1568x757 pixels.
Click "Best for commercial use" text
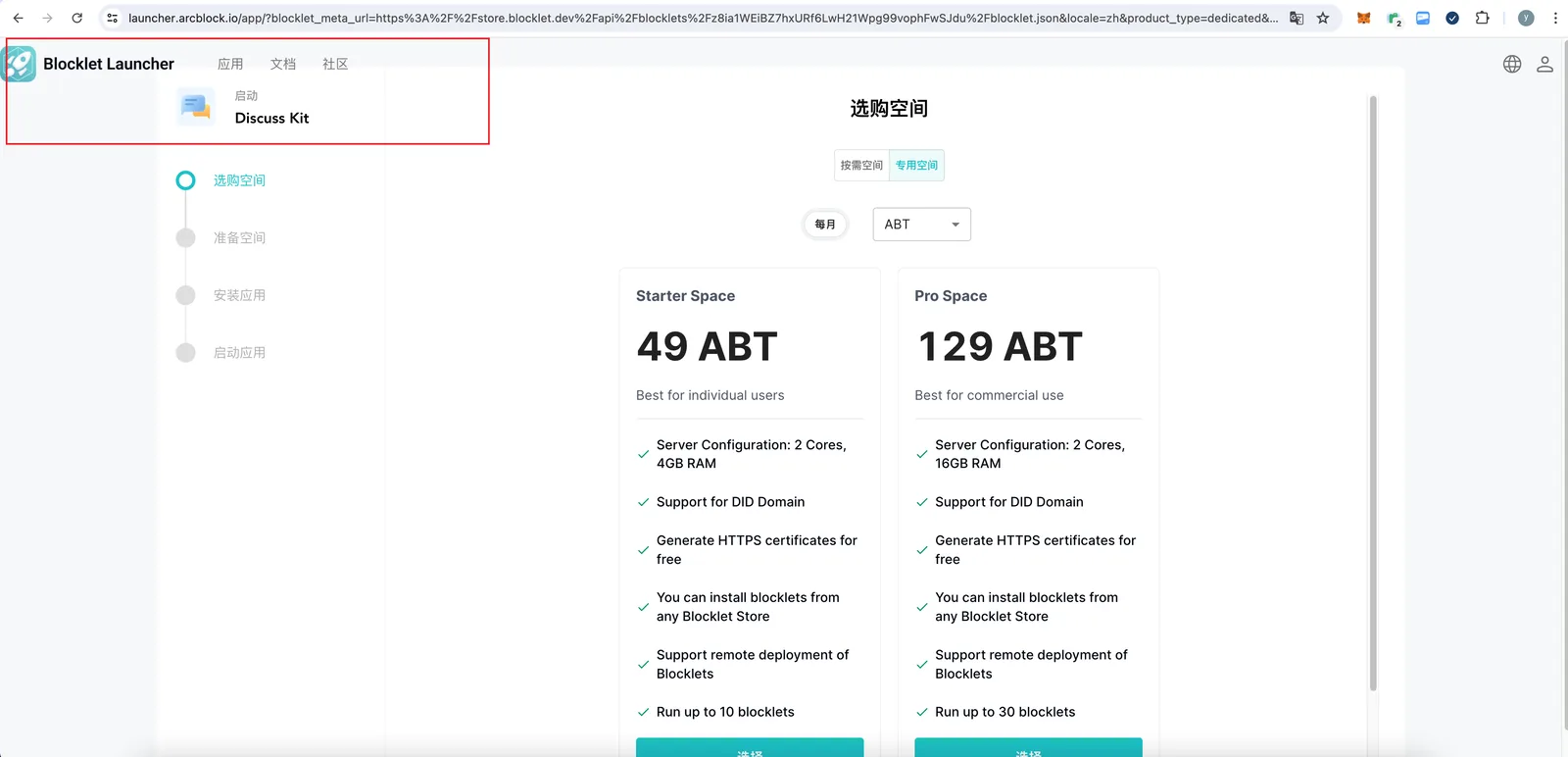(x=989, y=395)
